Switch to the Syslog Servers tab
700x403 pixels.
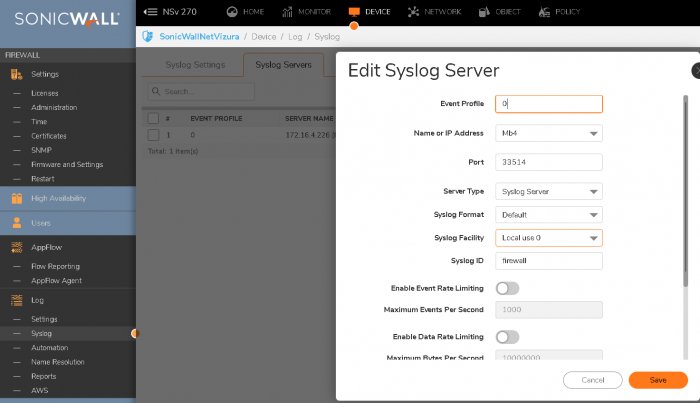tap(283, 65)
